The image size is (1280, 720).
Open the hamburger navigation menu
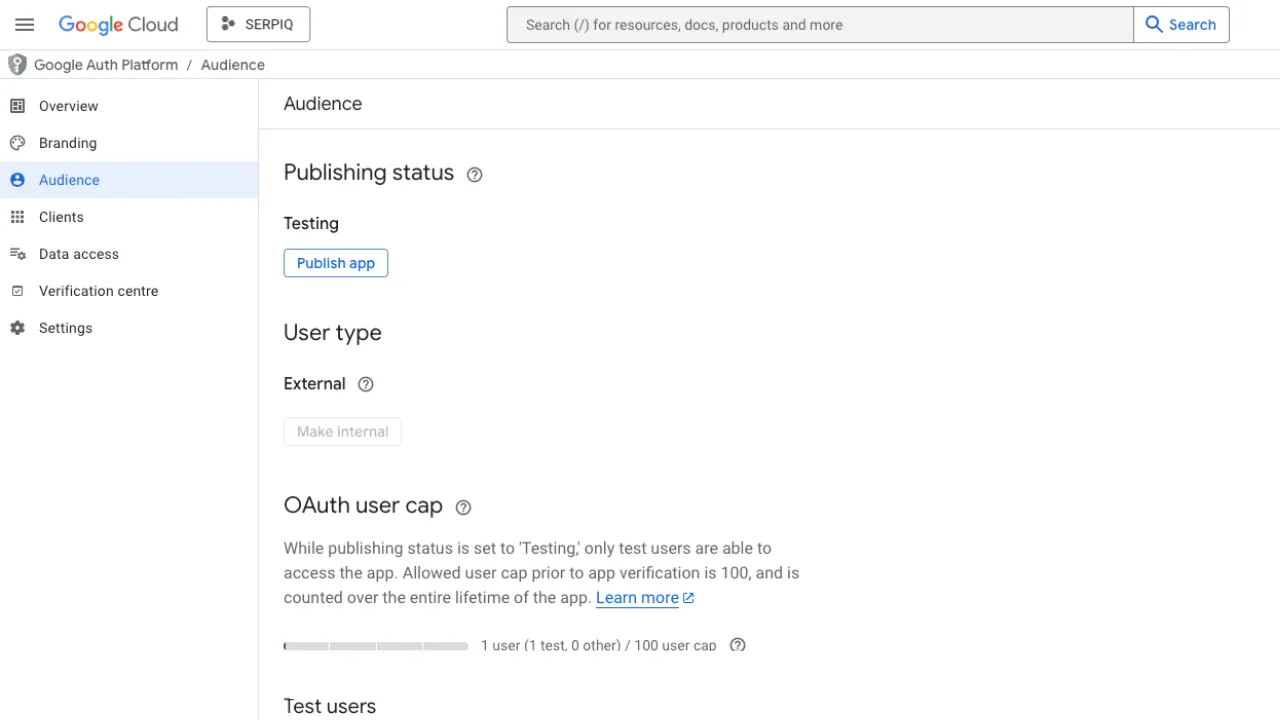pos(25,25)
